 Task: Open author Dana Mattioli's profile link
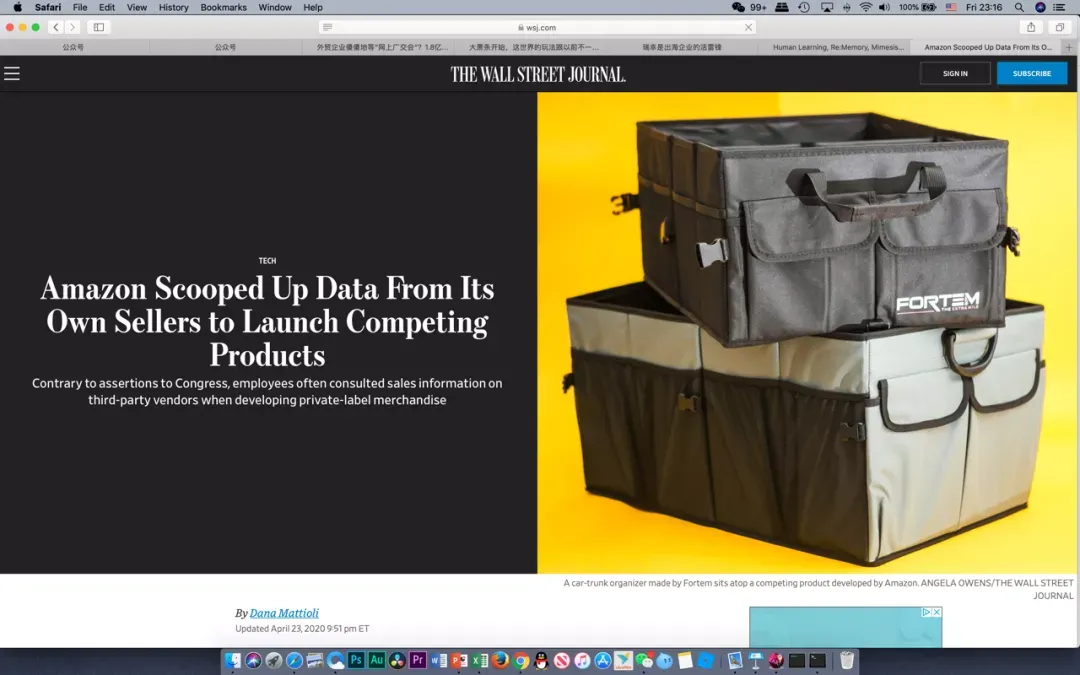coord(284,613)
